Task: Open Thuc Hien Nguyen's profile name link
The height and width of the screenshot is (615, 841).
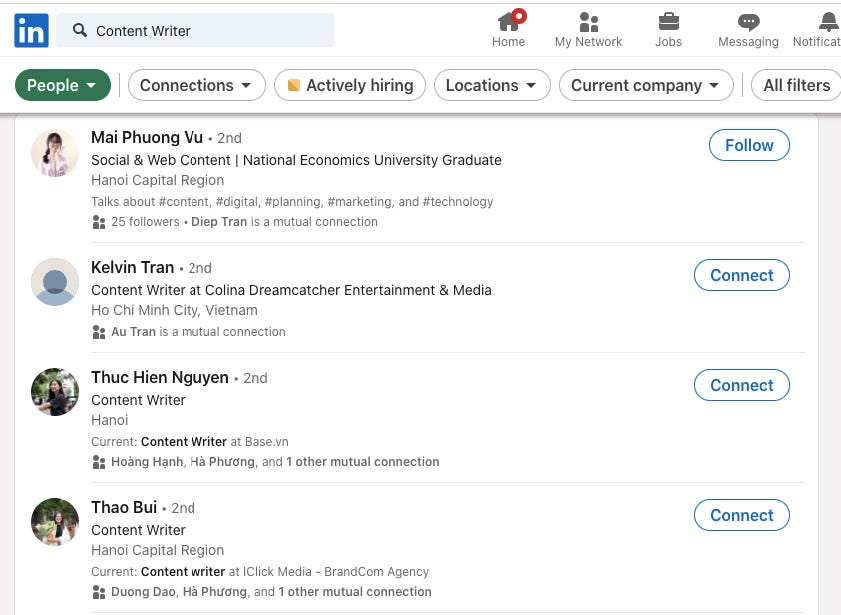Action: click(x=160, y=377)
